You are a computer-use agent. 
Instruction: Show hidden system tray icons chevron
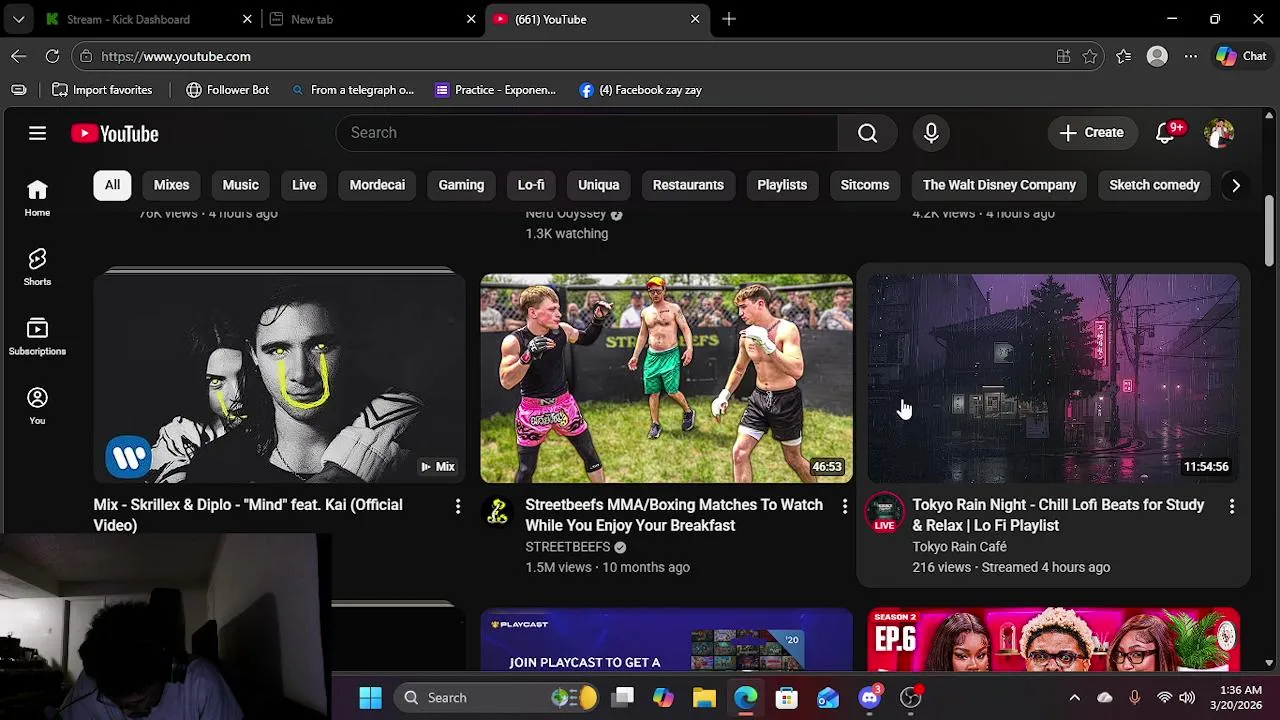pyautogui.click(x=1074, y=697)
